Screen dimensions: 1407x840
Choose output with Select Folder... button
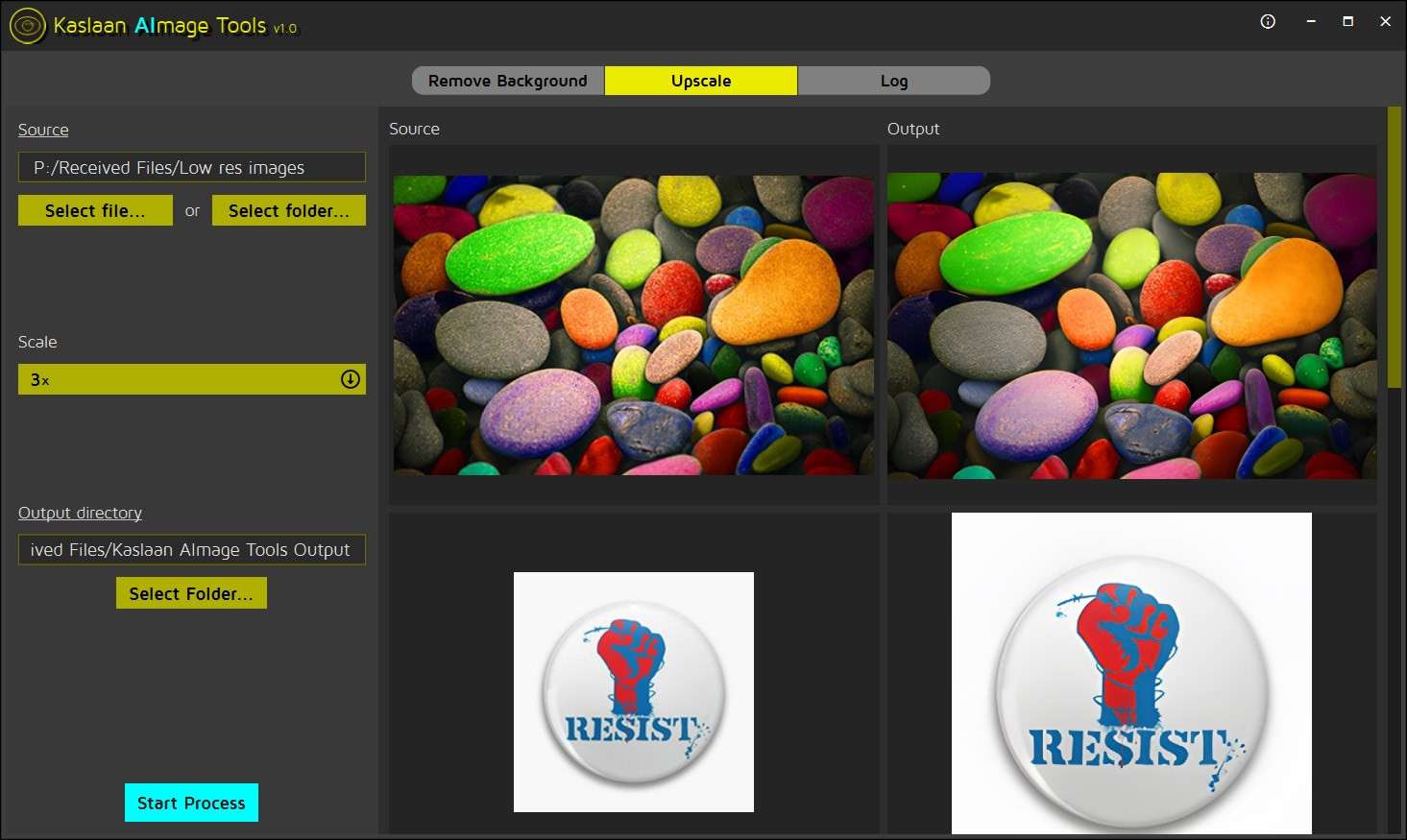(191, 593)
